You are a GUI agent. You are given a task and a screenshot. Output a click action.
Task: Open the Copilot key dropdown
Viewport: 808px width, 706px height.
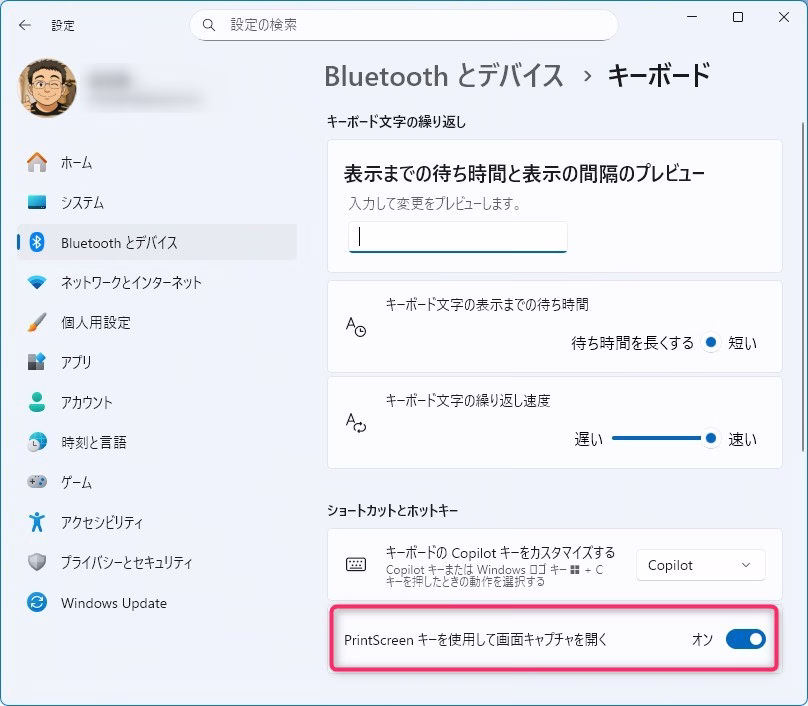700,565
